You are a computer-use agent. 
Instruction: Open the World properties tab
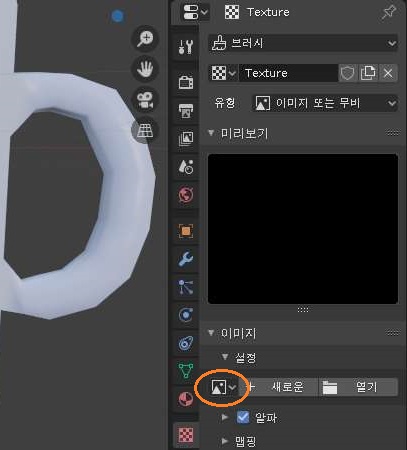[x=186, y=195]
